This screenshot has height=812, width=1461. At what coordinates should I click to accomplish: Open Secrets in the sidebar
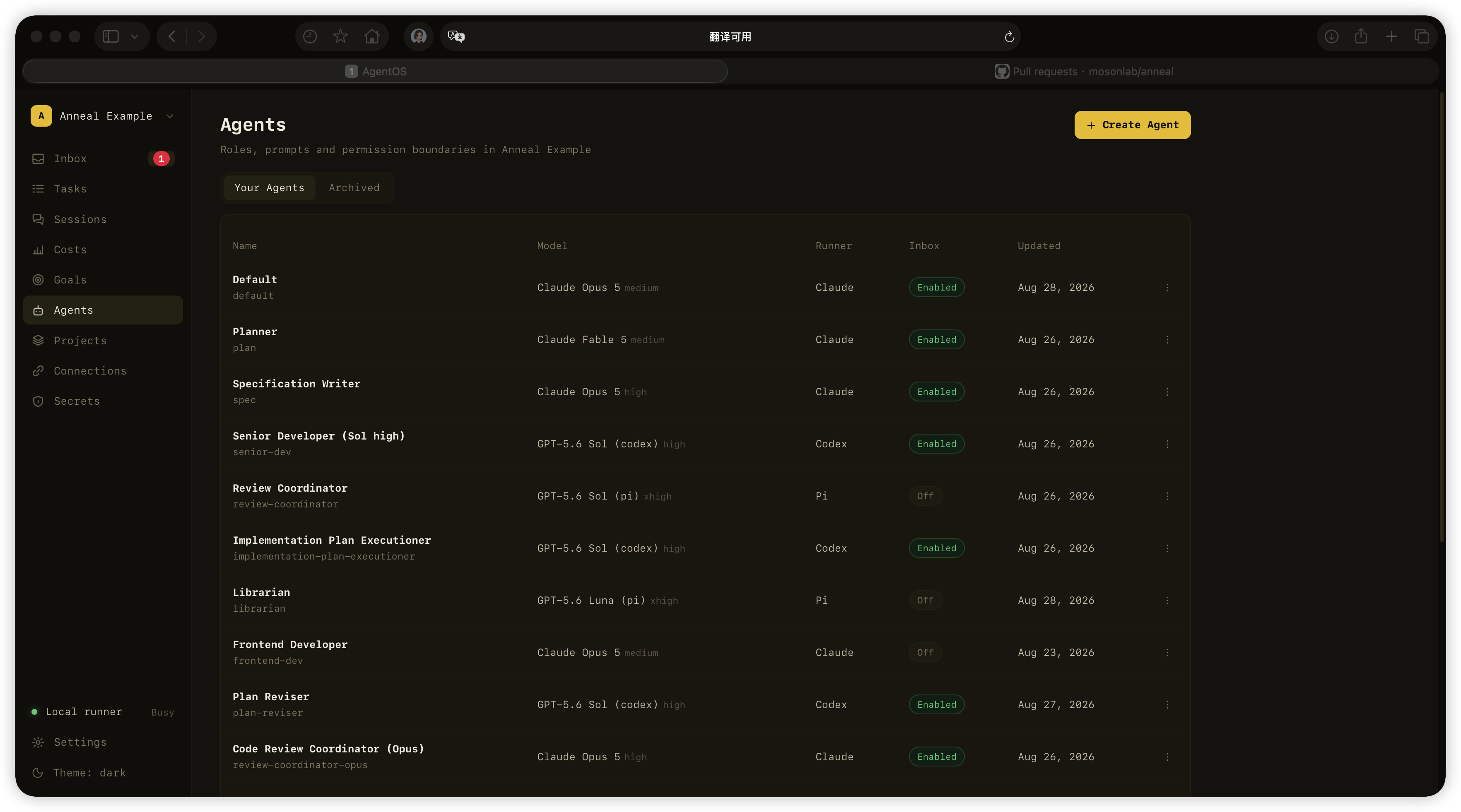click(x=103, y=401)
